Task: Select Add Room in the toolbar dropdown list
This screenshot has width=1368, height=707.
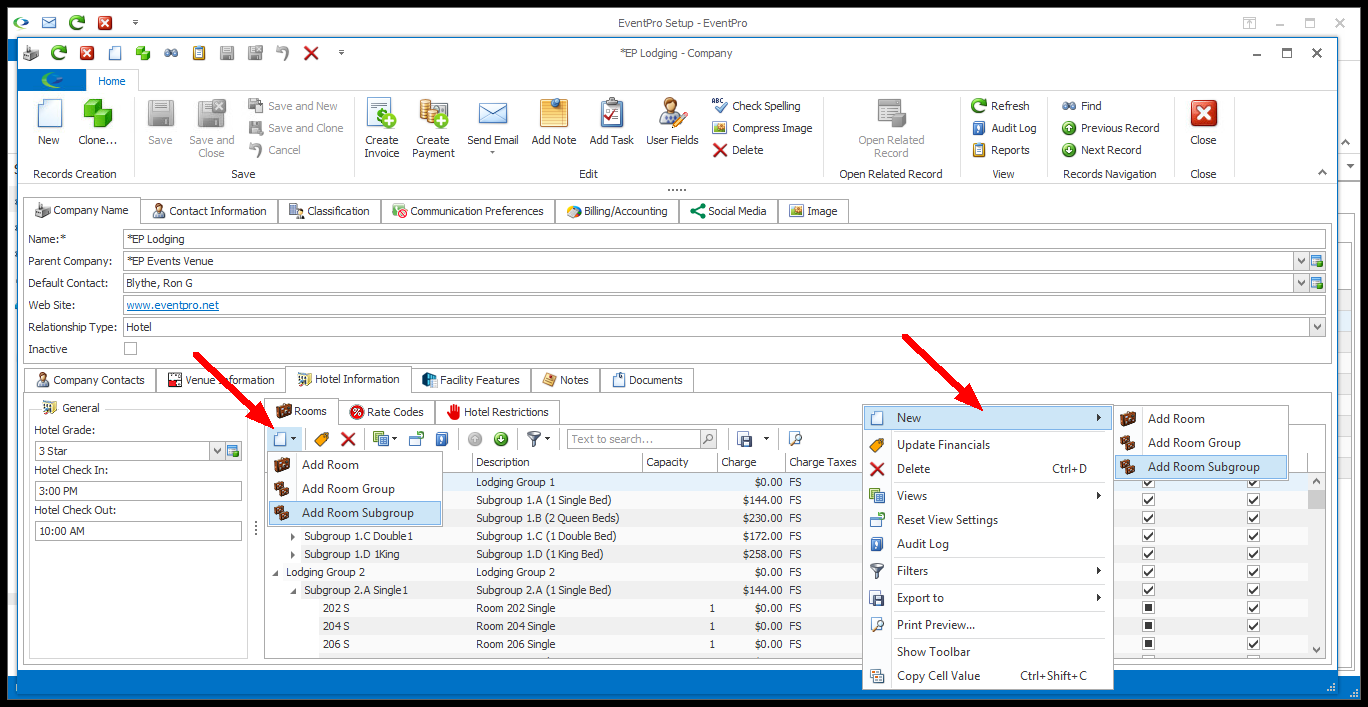Action: click(x=354, y=465)
